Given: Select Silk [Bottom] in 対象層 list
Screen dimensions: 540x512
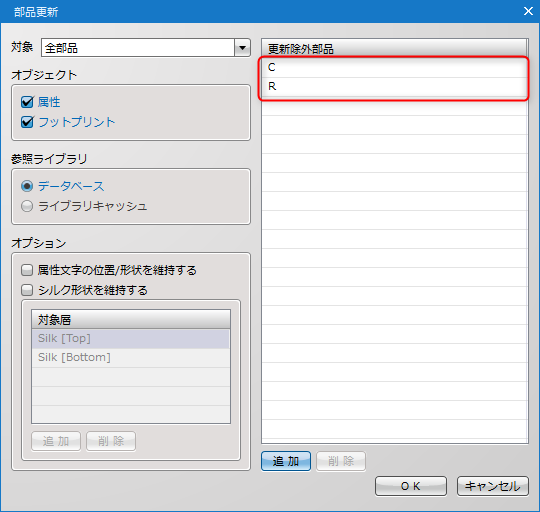Looking at the screenshot, I should tap(131, 357).
